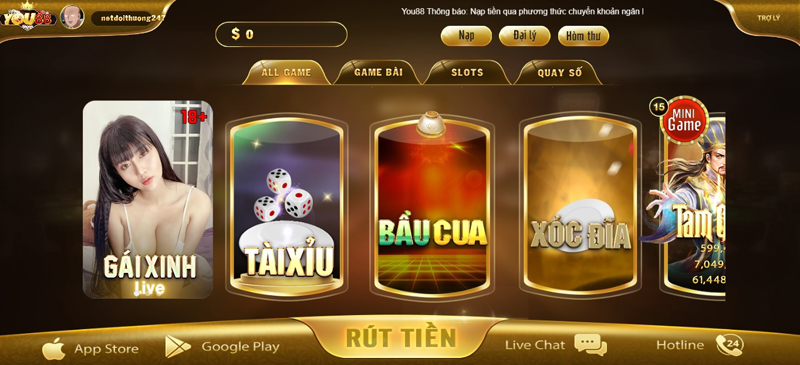Image resolution: width=800 pixels, height=365 pixels.
Task: Launch the Bầu Cua game card
Action: 433,206
